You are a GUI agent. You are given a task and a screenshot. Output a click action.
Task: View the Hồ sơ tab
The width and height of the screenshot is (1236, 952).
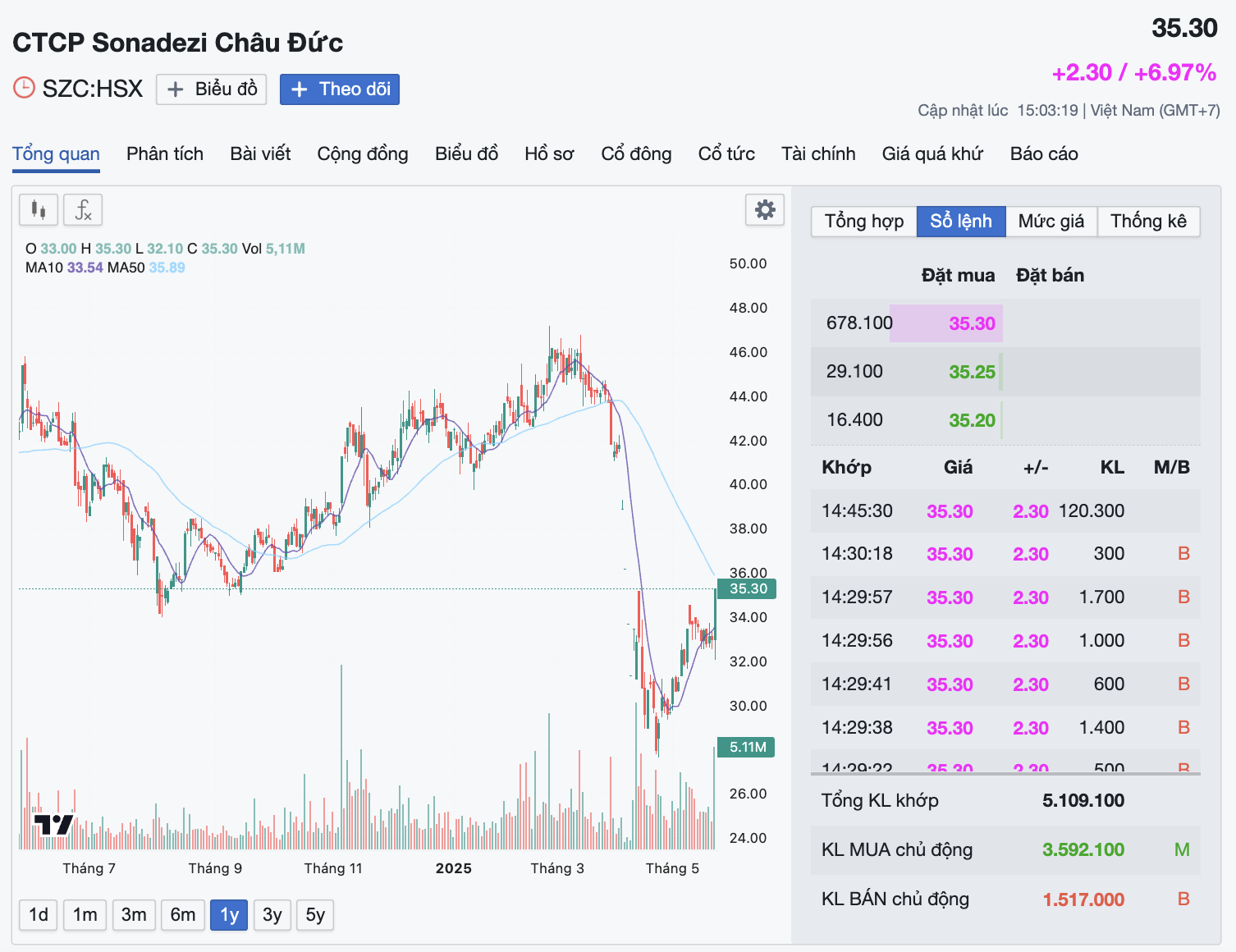click(549, 154)
